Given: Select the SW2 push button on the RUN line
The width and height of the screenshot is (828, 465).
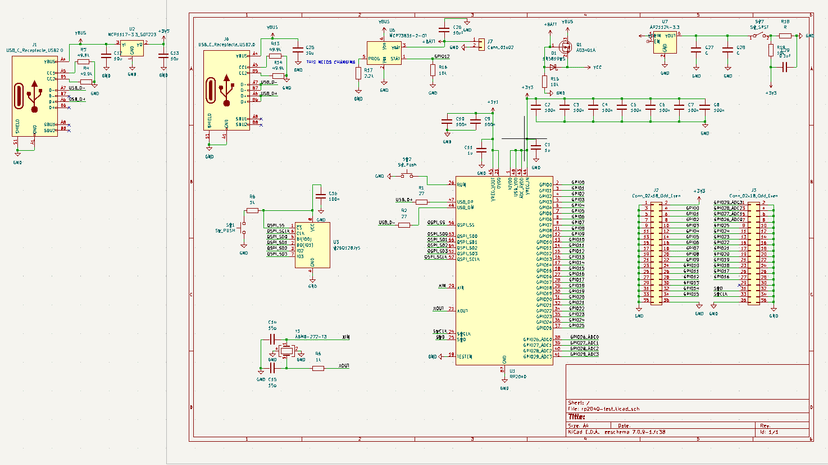Looking at the screenshot, I should [x=407, y=174].
